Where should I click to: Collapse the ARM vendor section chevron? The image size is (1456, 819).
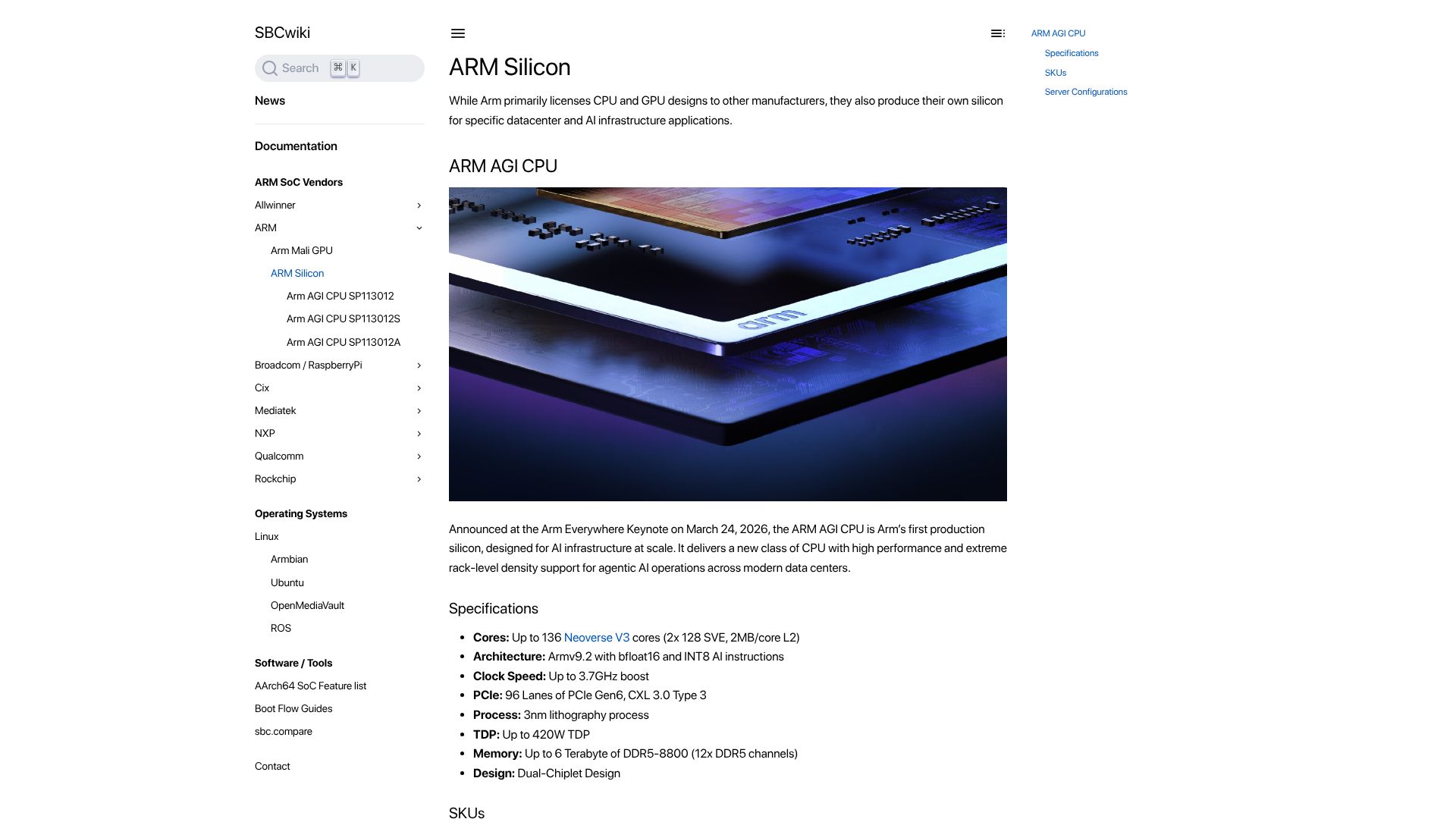(419, 228)
